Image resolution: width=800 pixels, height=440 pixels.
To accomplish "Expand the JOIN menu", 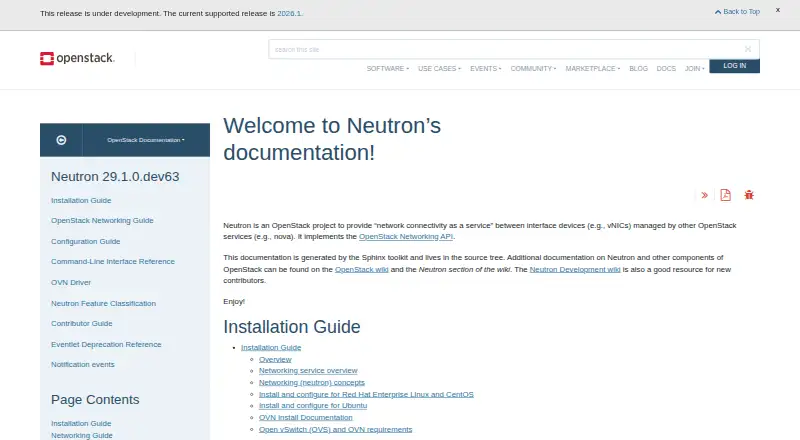I will pyautogui.click(x=694, y=68).
